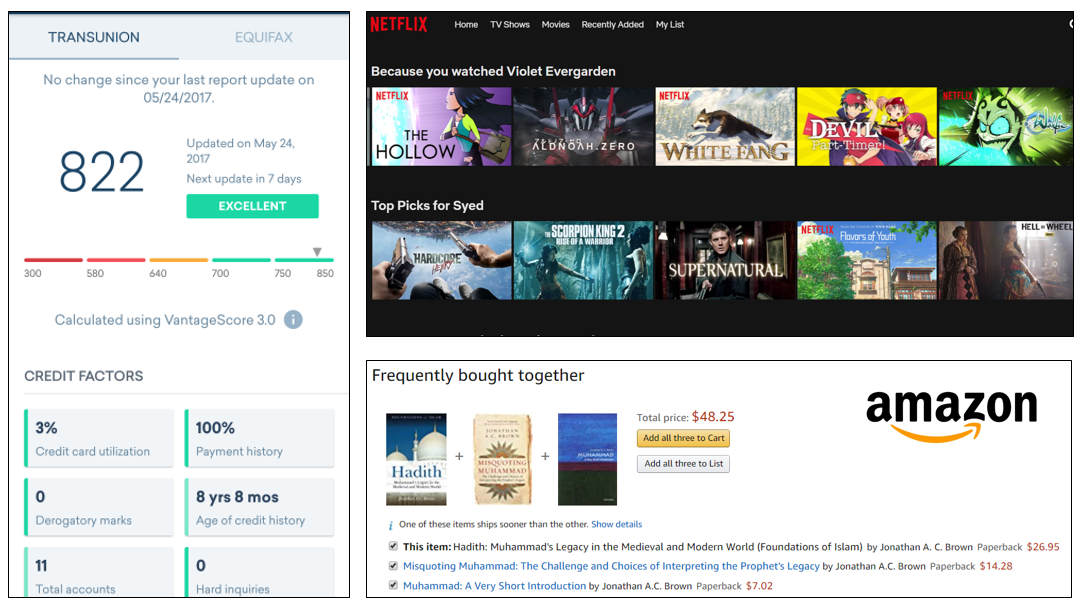This screenshot has height=607, width=1079.
Task: Click 'Next update in 7 days' text
Action: [x=244, y=179]
